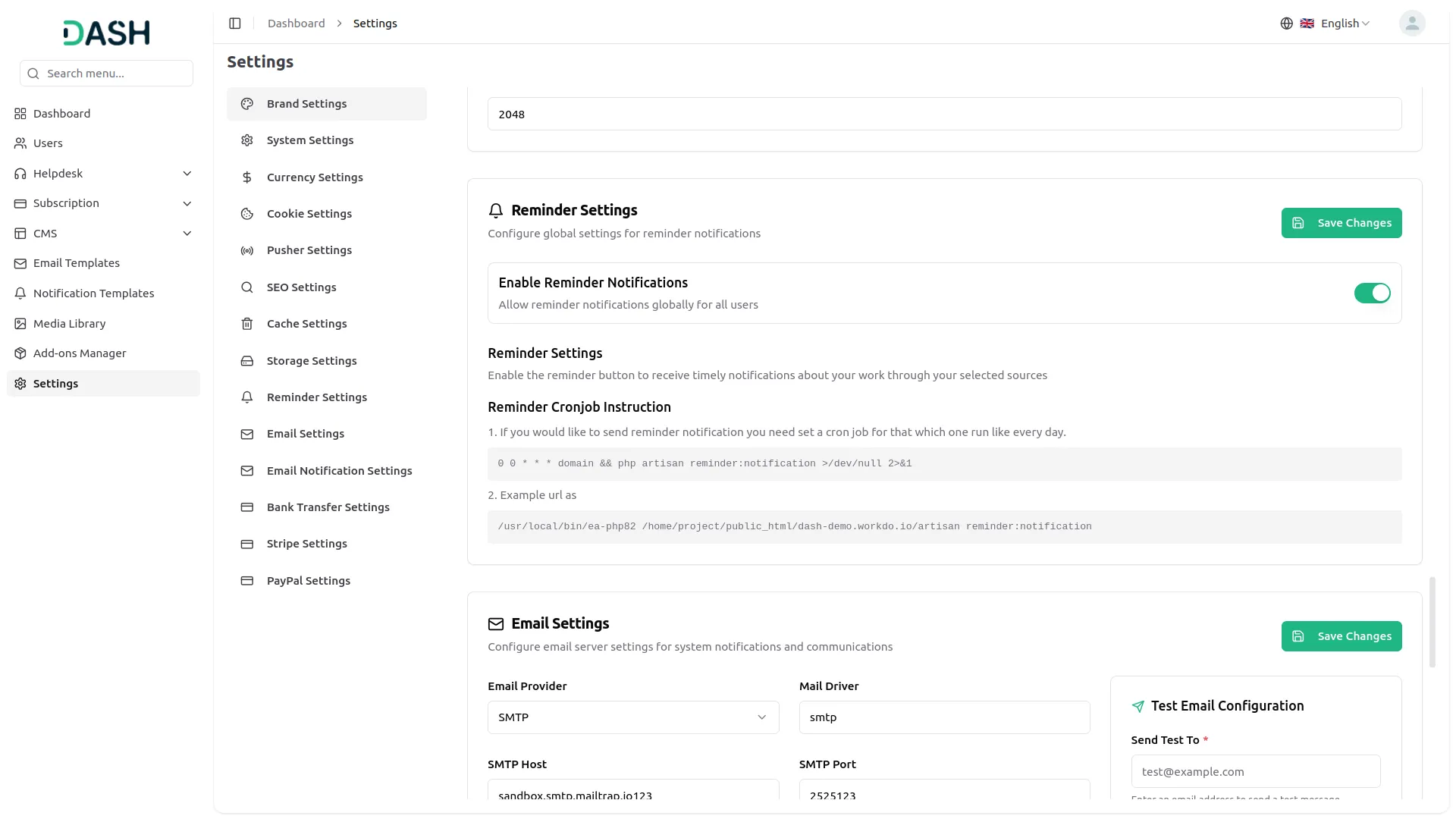
Task: Select the SEO Settings magnifier icon
Action: coord(246,287)
